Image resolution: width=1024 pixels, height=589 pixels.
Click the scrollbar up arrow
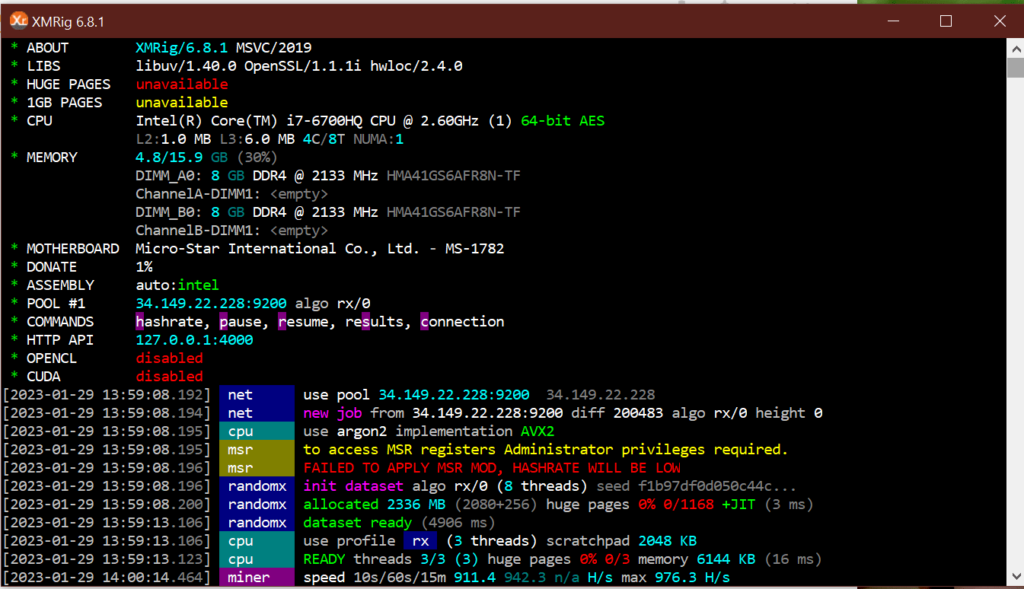(x=1016, y=48)
